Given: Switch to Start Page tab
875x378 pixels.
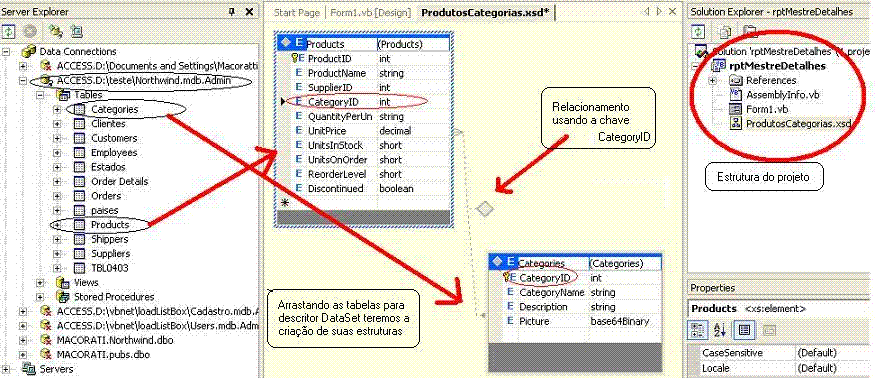Looking at the screenshot, I should [297, 12].
